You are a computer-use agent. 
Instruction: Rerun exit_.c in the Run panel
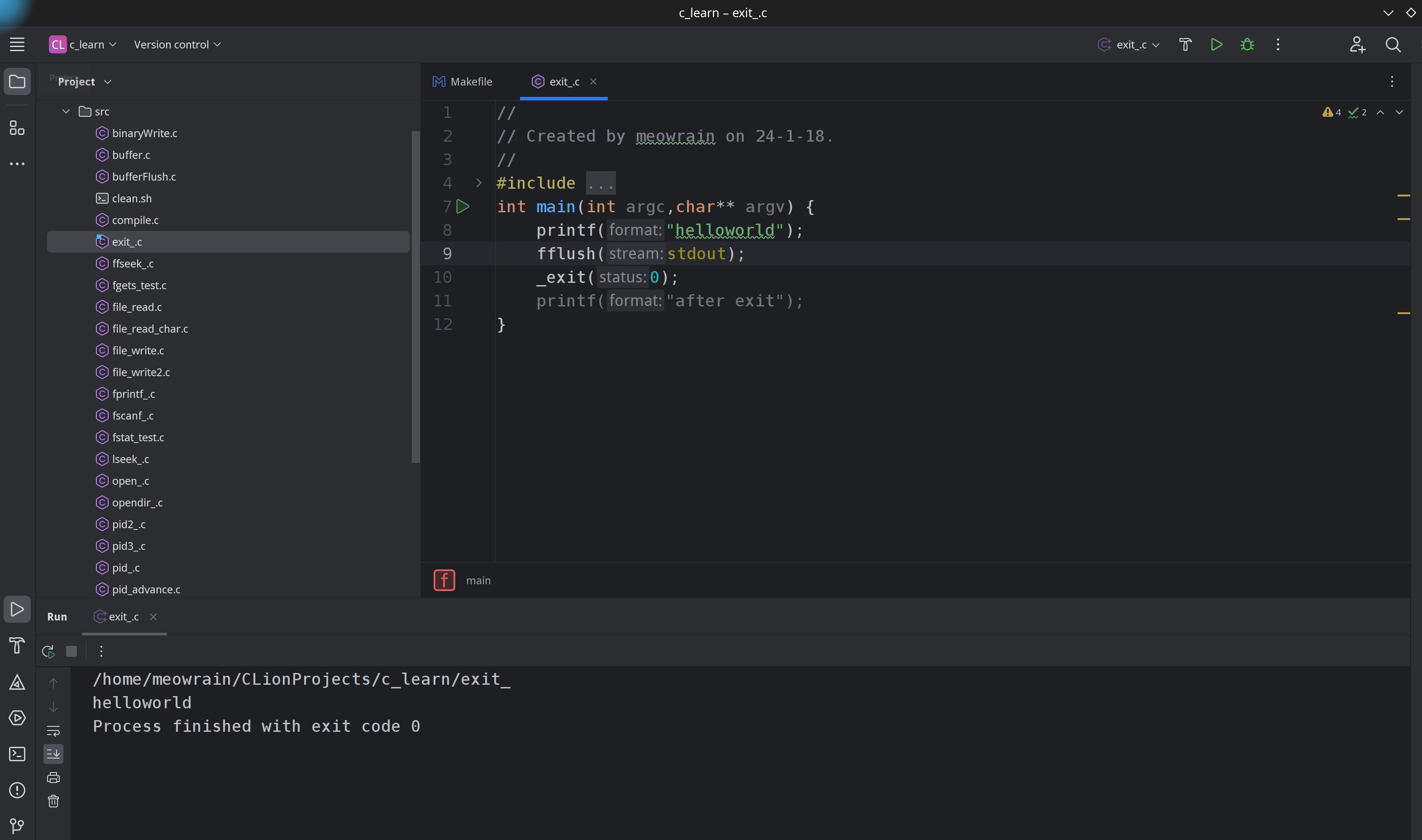48,652
